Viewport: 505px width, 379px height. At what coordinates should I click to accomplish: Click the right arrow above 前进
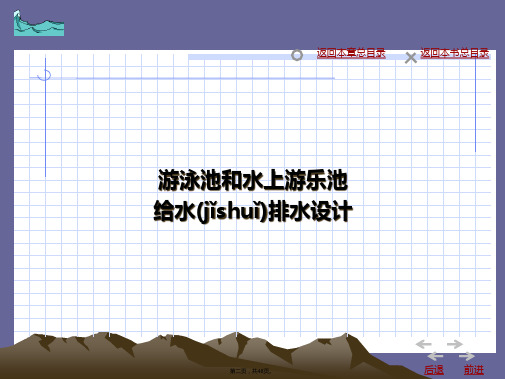coord(467,356)
